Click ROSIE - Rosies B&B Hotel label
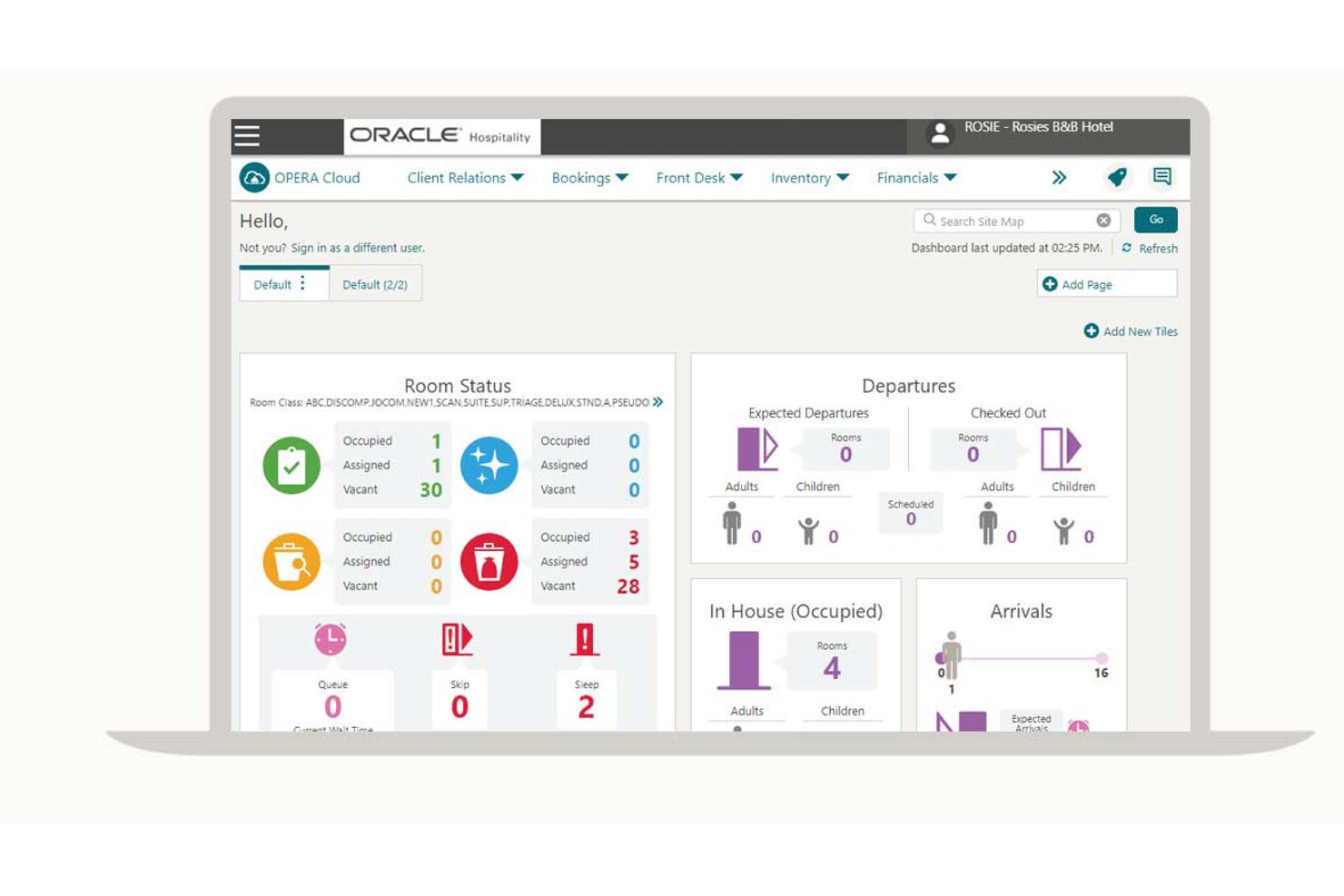1344x896 pixels. coord(1039,127)
